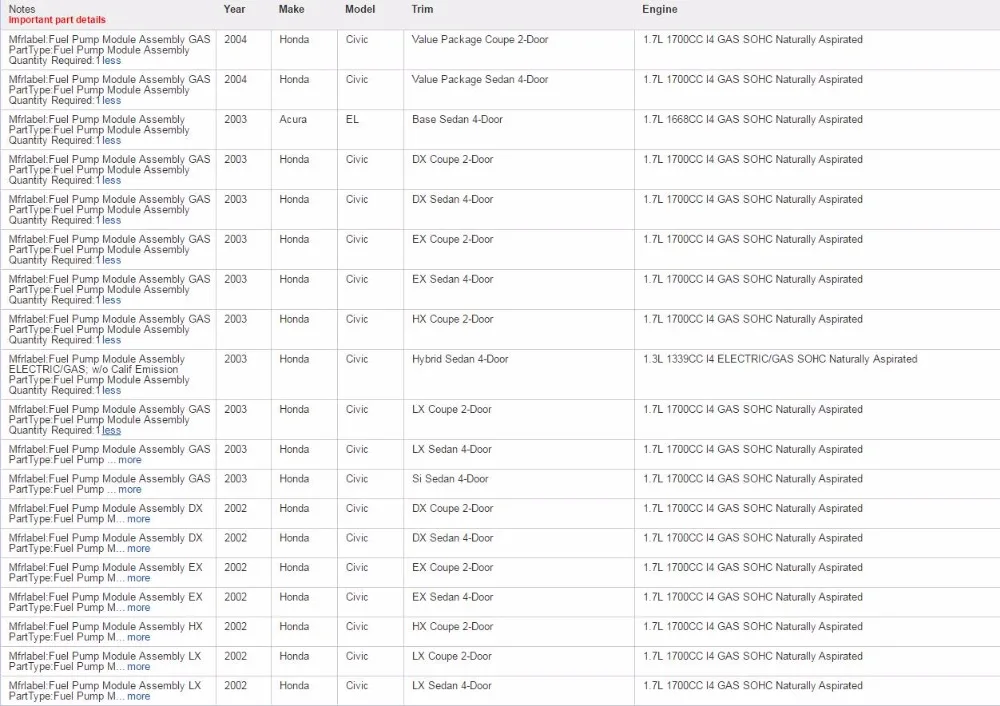Collapse notes for 2003 EX Coupe 2-Door row

point(112,260)
